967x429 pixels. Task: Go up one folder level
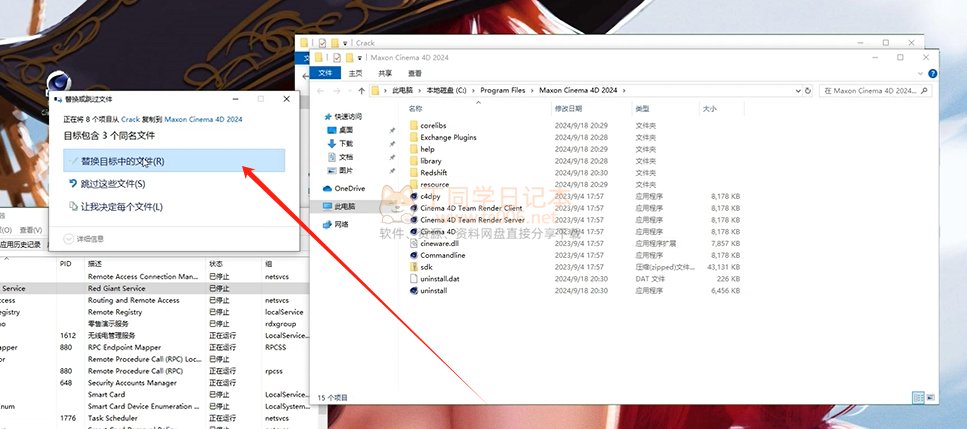click(x=361, y=91)
